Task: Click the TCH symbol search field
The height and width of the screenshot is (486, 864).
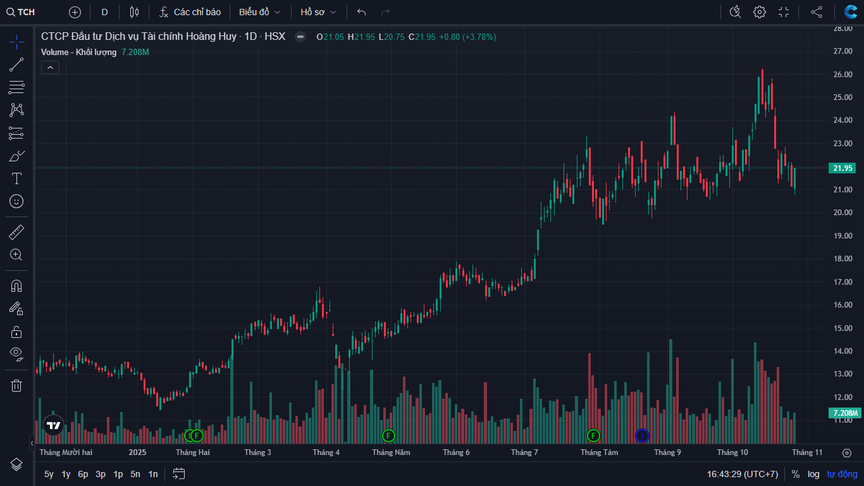Action: (x=30, y=12)
